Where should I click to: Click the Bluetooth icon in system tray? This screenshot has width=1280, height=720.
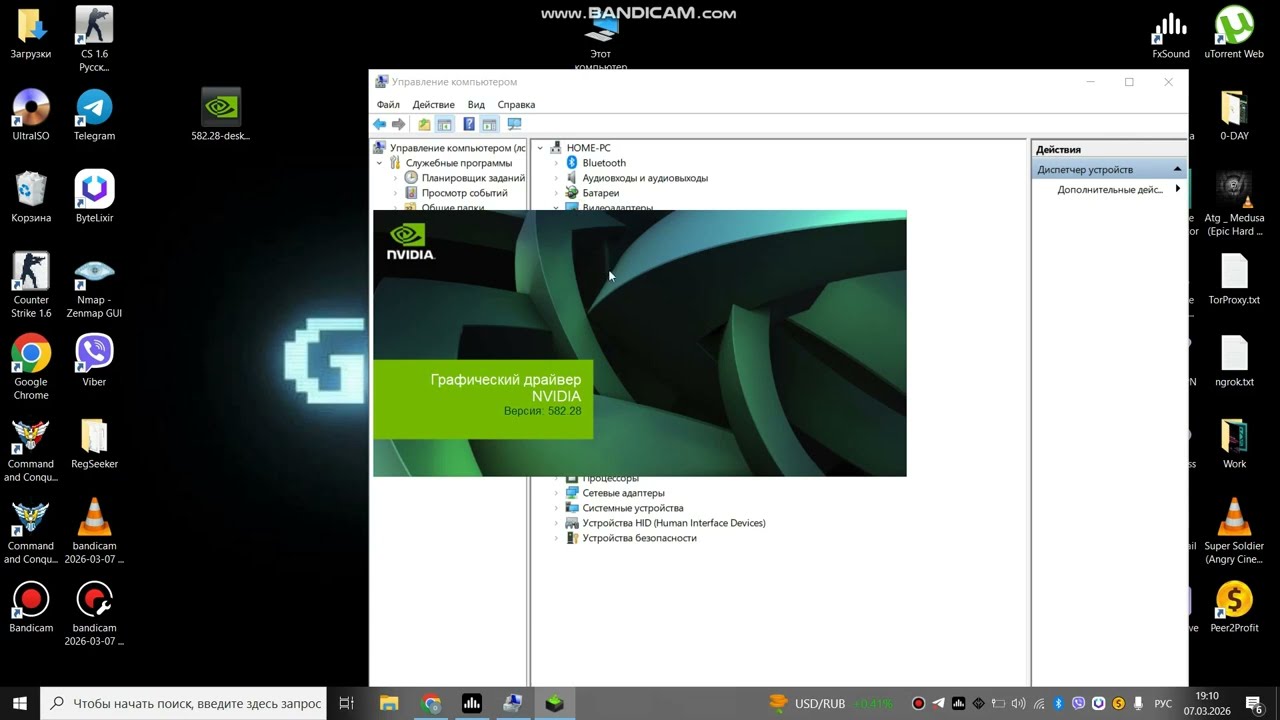(1058, 704)
